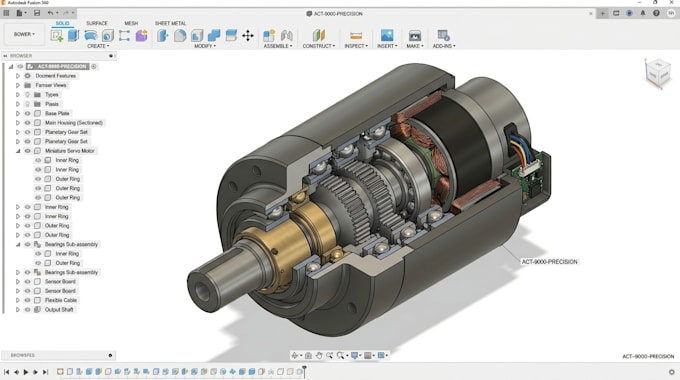Click the ViewCube in the corner
This screenshot has height=380, width=680.
pyautogui.click(x=658, y=73)
